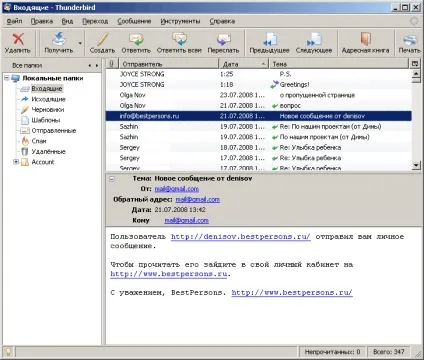Image resolution: width=424 pixels, height=360 pixels.
Task: Select Olga Nov message о пропущенной странице
Action: [x=259, y=95]
